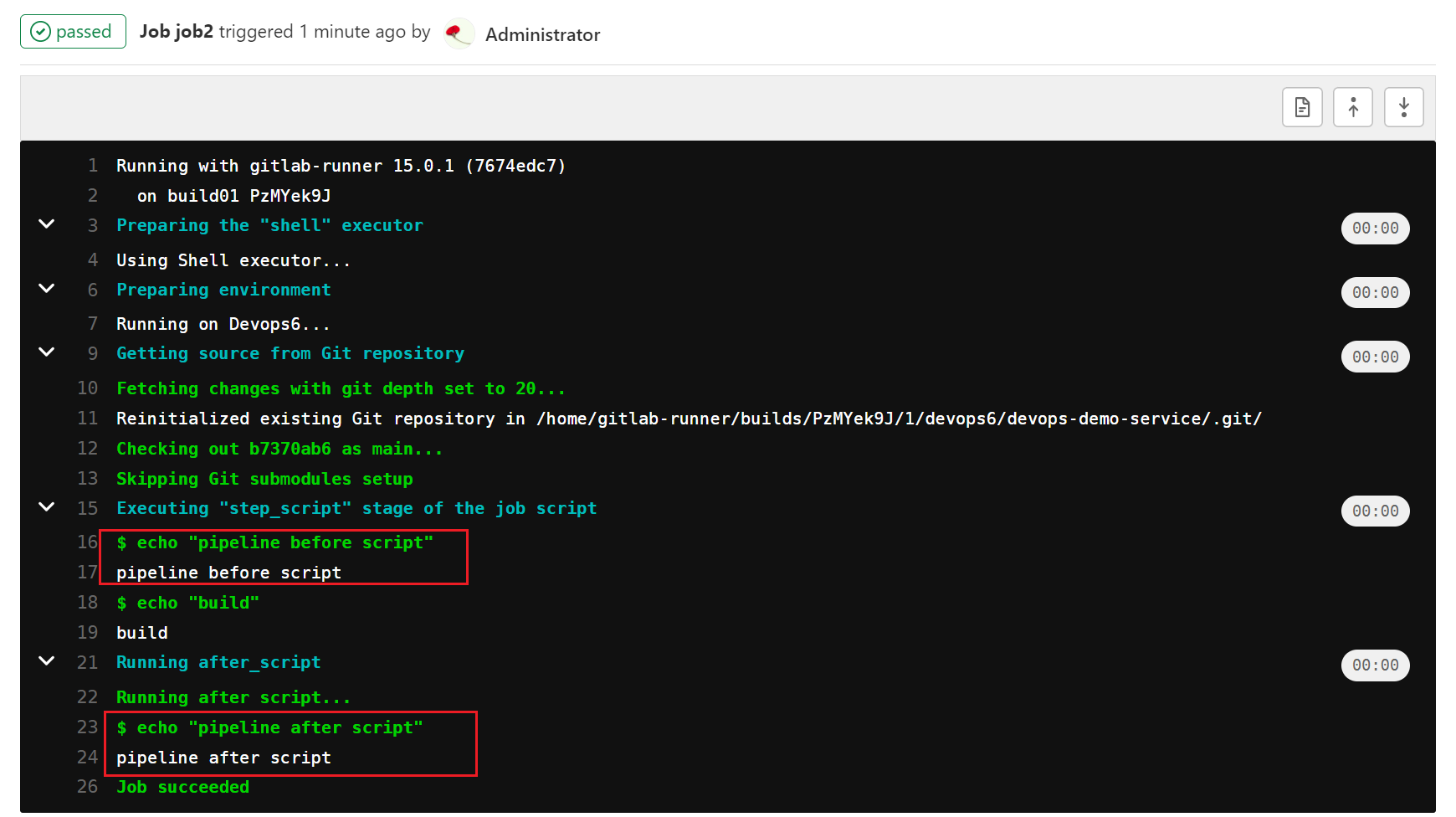Click Executing "step_script" stage header text
The width and height of the screenshot is (1456, 817).
click(x=356, y=508)
